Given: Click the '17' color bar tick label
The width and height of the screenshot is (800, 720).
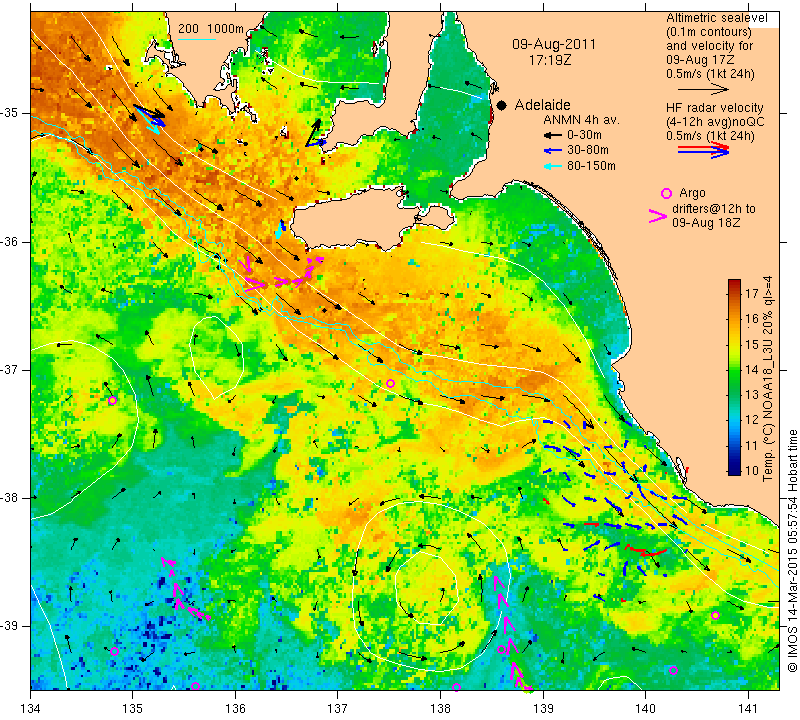Looking at the screenshot, I should (752, 293).
